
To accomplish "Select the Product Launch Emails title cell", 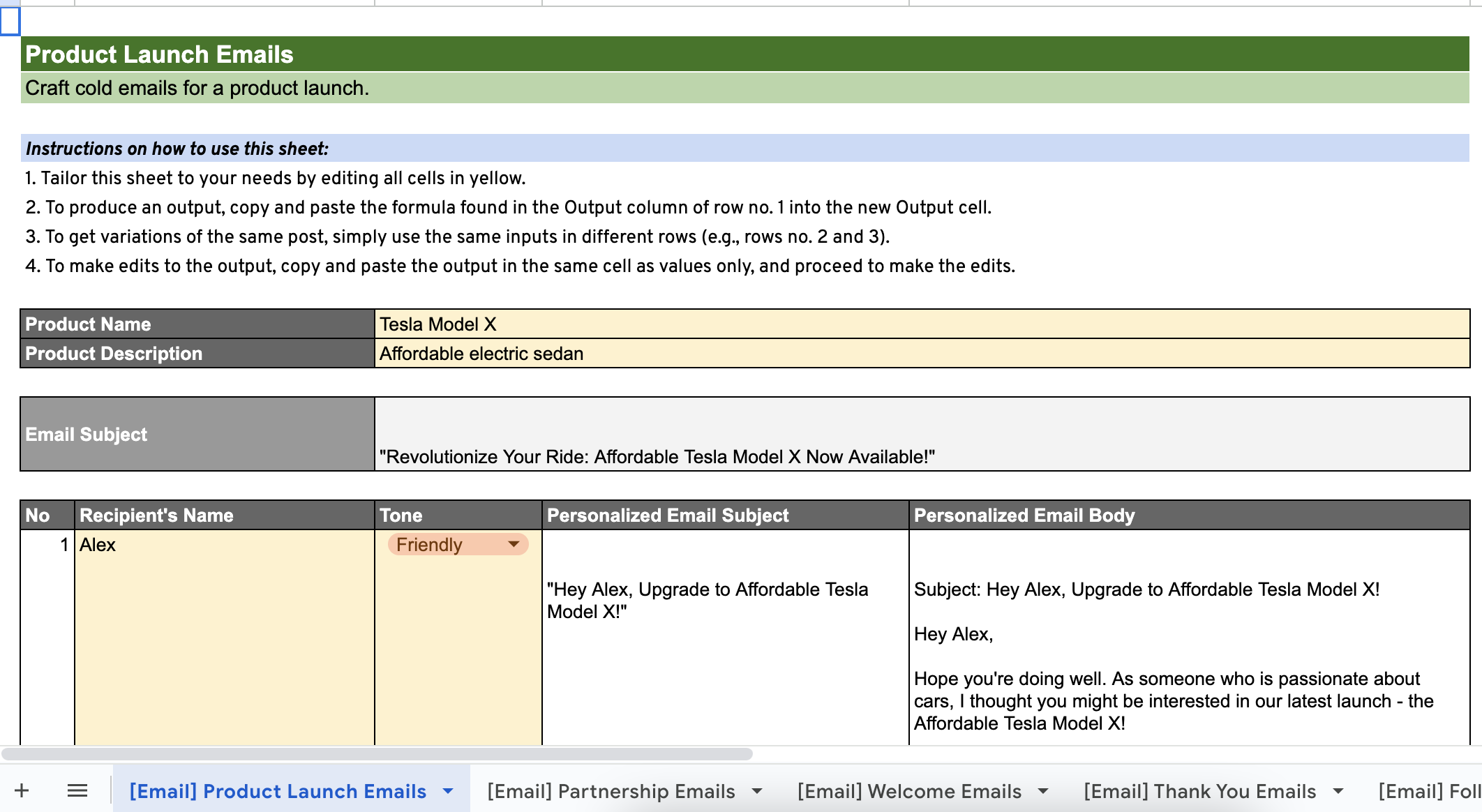I will click(x=744, y=54).
